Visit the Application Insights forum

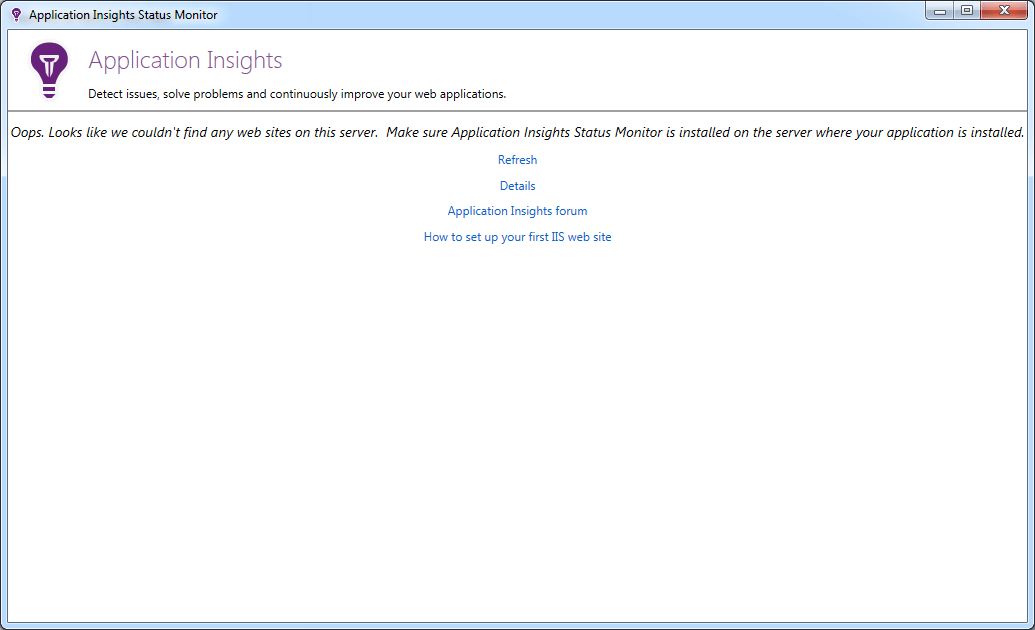[x=517, y=211]
